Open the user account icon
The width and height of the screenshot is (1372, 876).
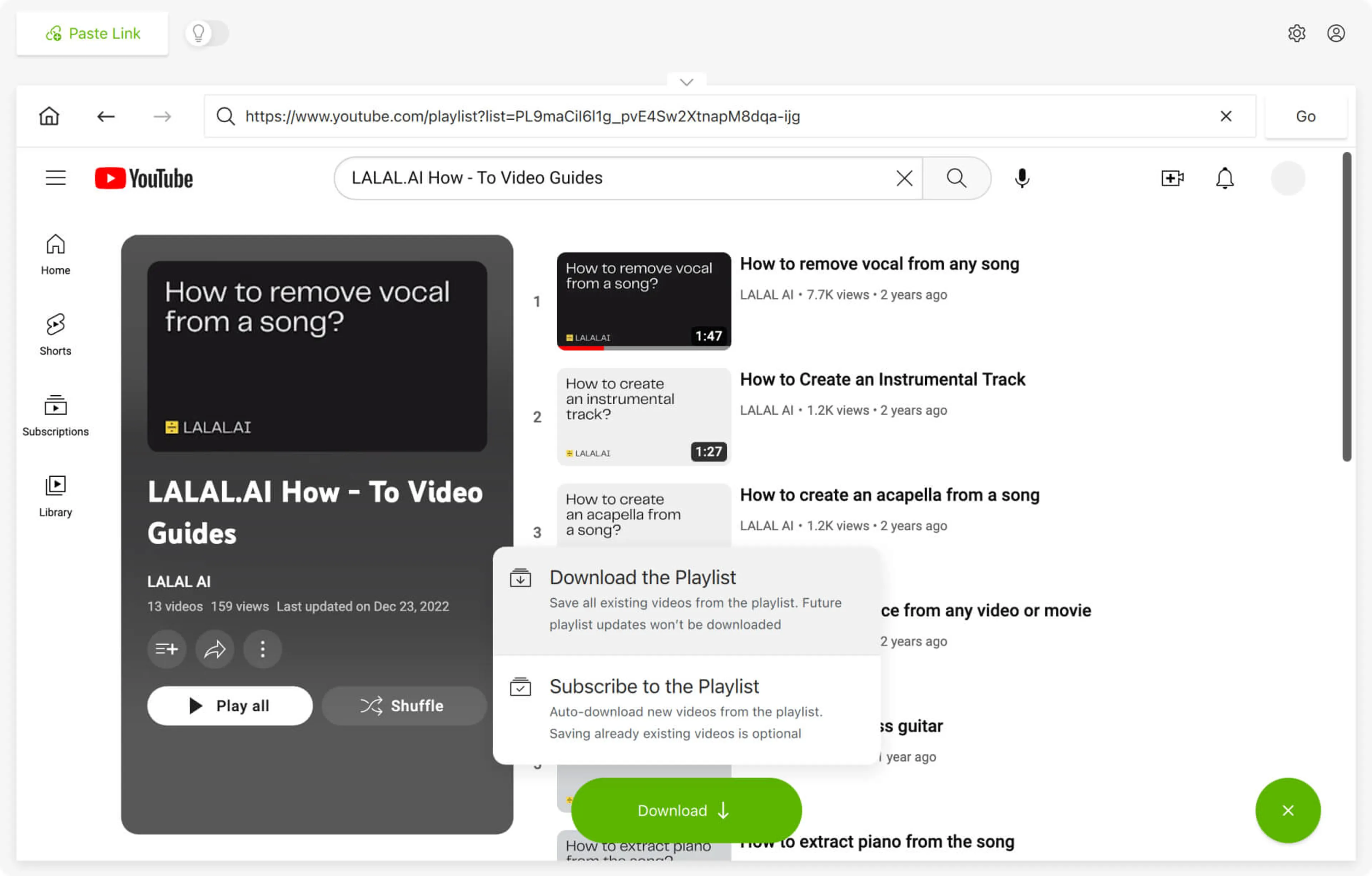[x=1336, y=33]
